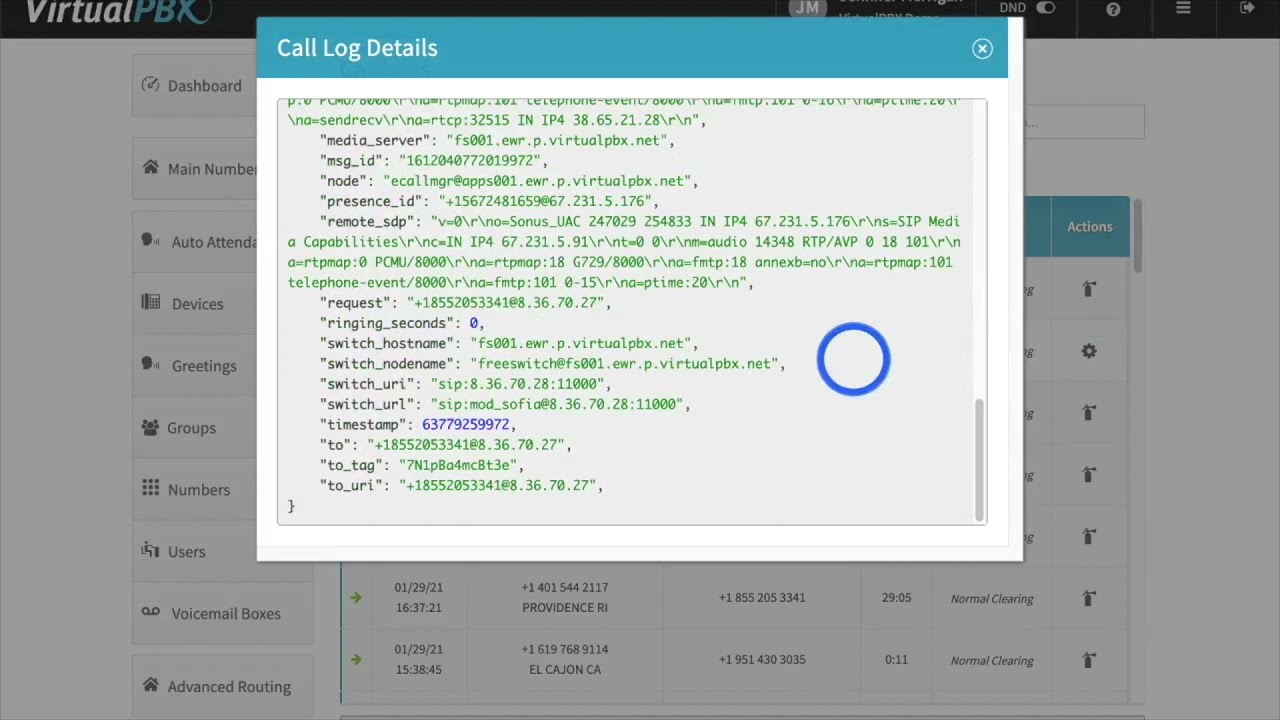Click the Voicemail Boxes tape icon
1280x720 pixels.
150,612
